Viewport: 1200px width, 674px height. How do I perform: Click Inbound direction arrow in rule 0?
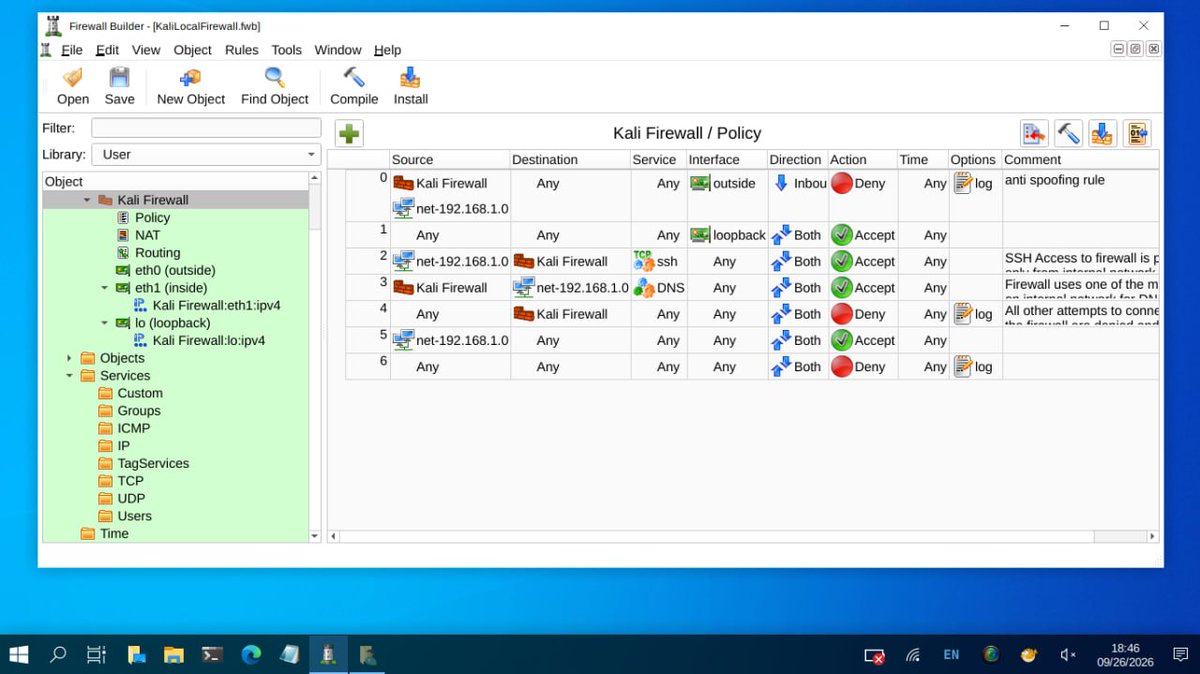pyautogui.click(x=782, y=183)
